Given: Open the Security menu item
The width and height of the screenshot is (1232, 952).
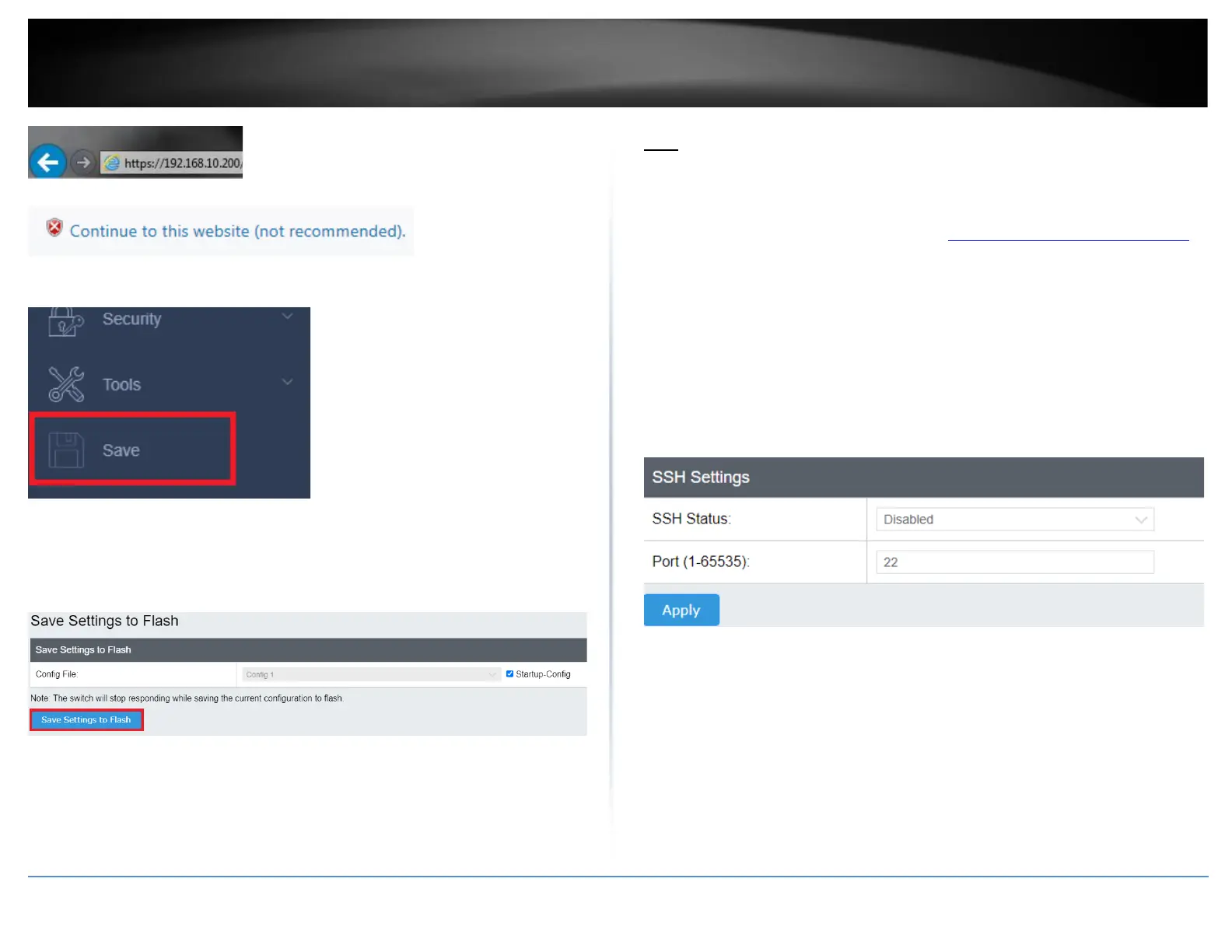Looking at the screenshot, I should pyautogui.click(x=131, y=319).
